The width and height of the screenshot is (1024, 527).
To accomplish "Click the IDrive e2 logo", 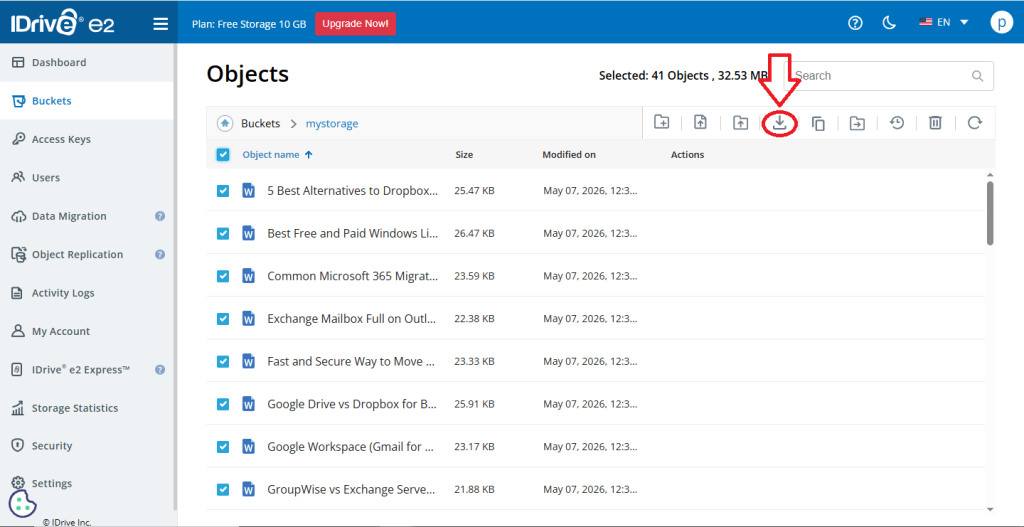I will click(x=62, y=24).
